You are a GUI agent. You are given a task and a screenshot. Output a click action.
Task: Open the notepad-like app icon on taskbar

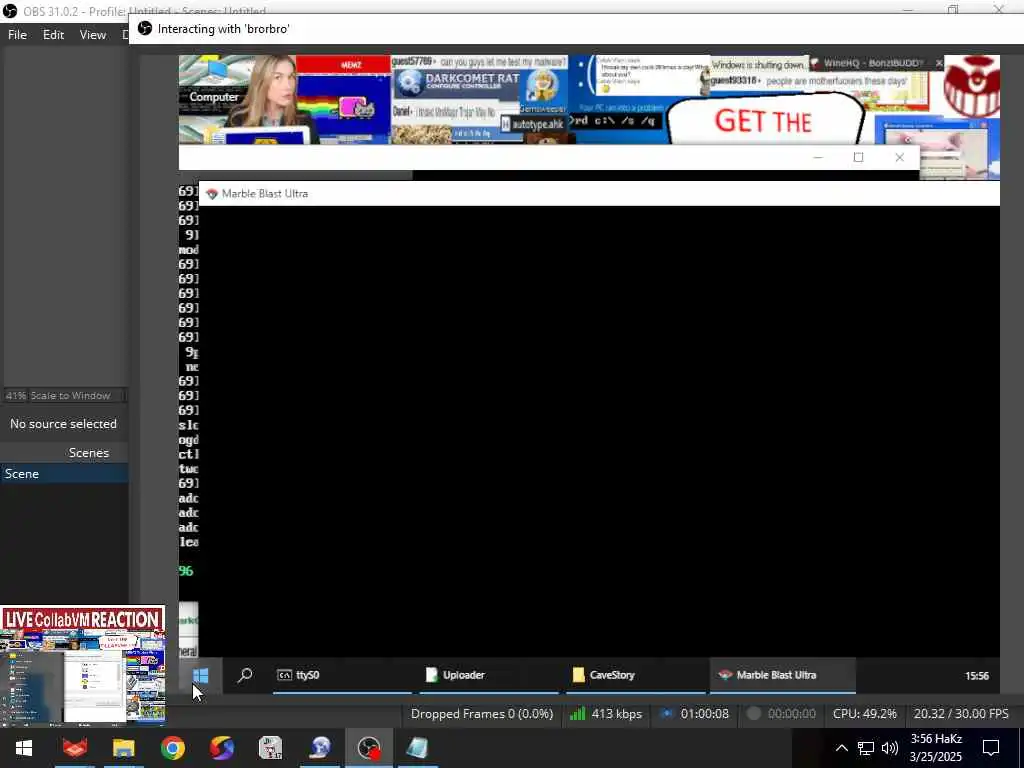(x=418, y=748)
